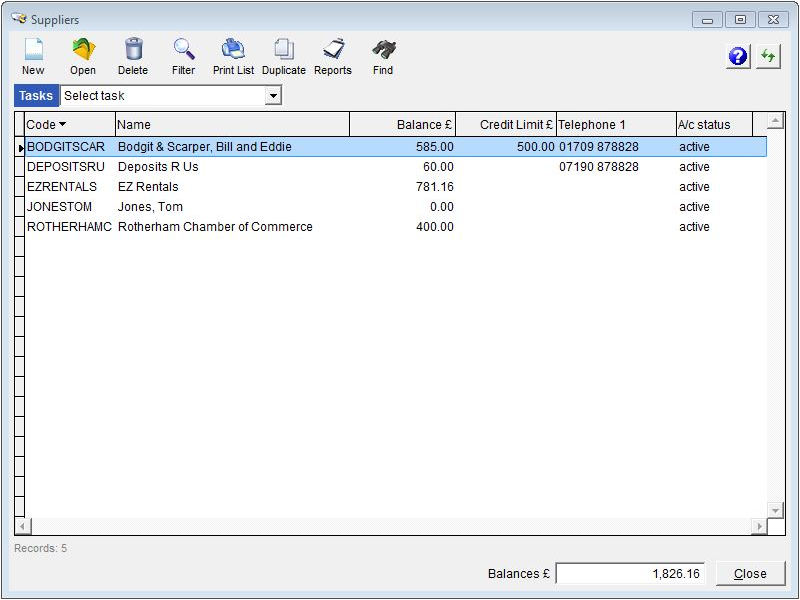The image size is (800, 600).
Task: Open the selected supplier
Action: [83, 57]
